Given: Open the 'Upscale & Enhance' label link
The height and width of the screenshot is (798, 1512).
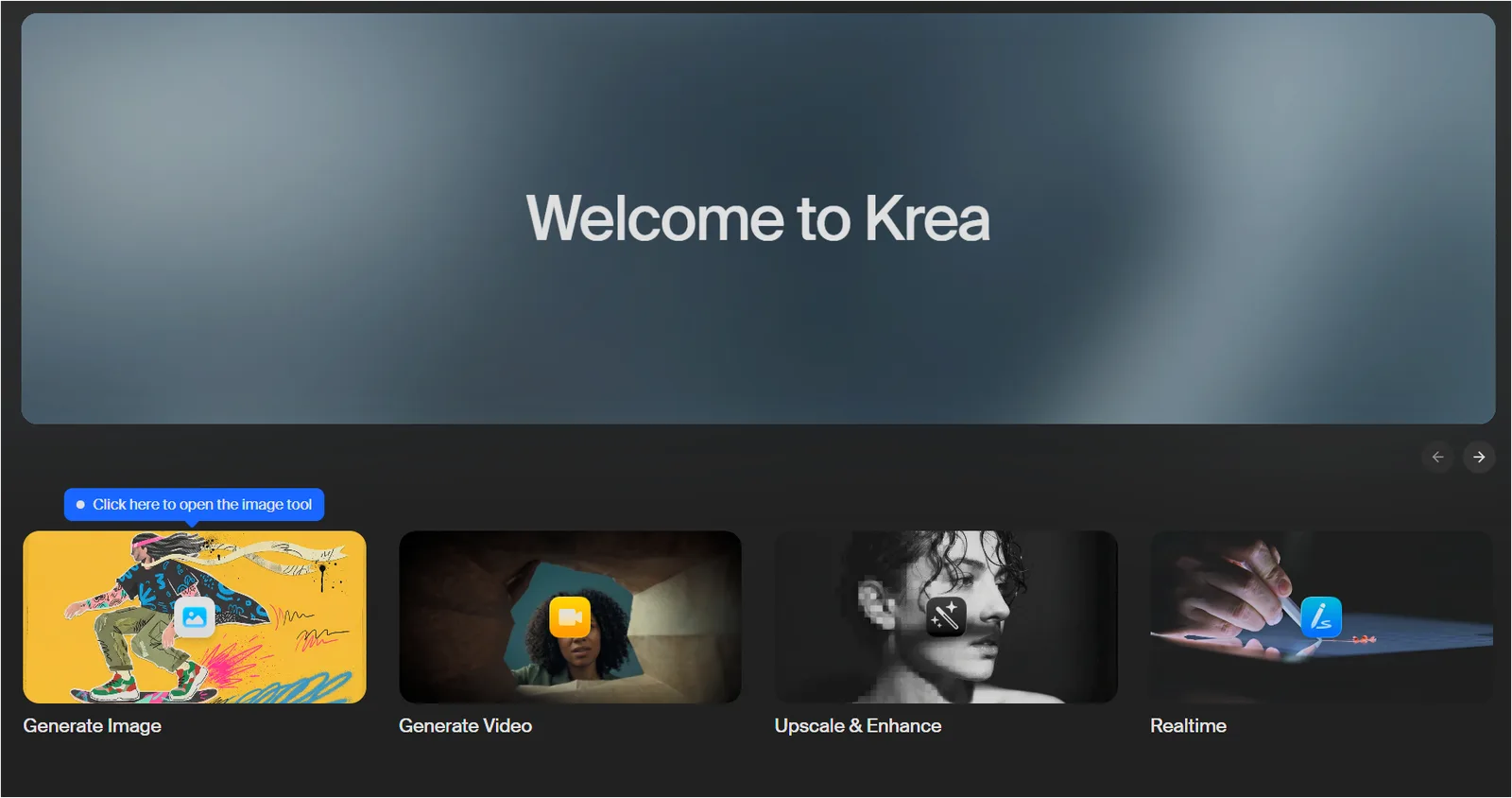Looking at the screenshot, I should tap(858, 726).
